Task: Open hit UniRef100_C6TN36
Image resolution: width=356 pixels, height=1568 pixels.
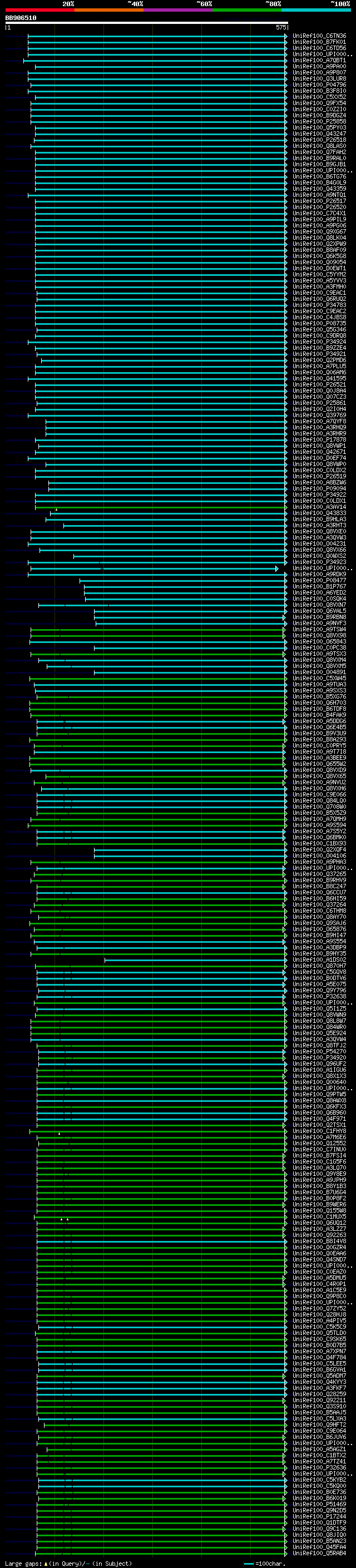Action: coord(319,36)
